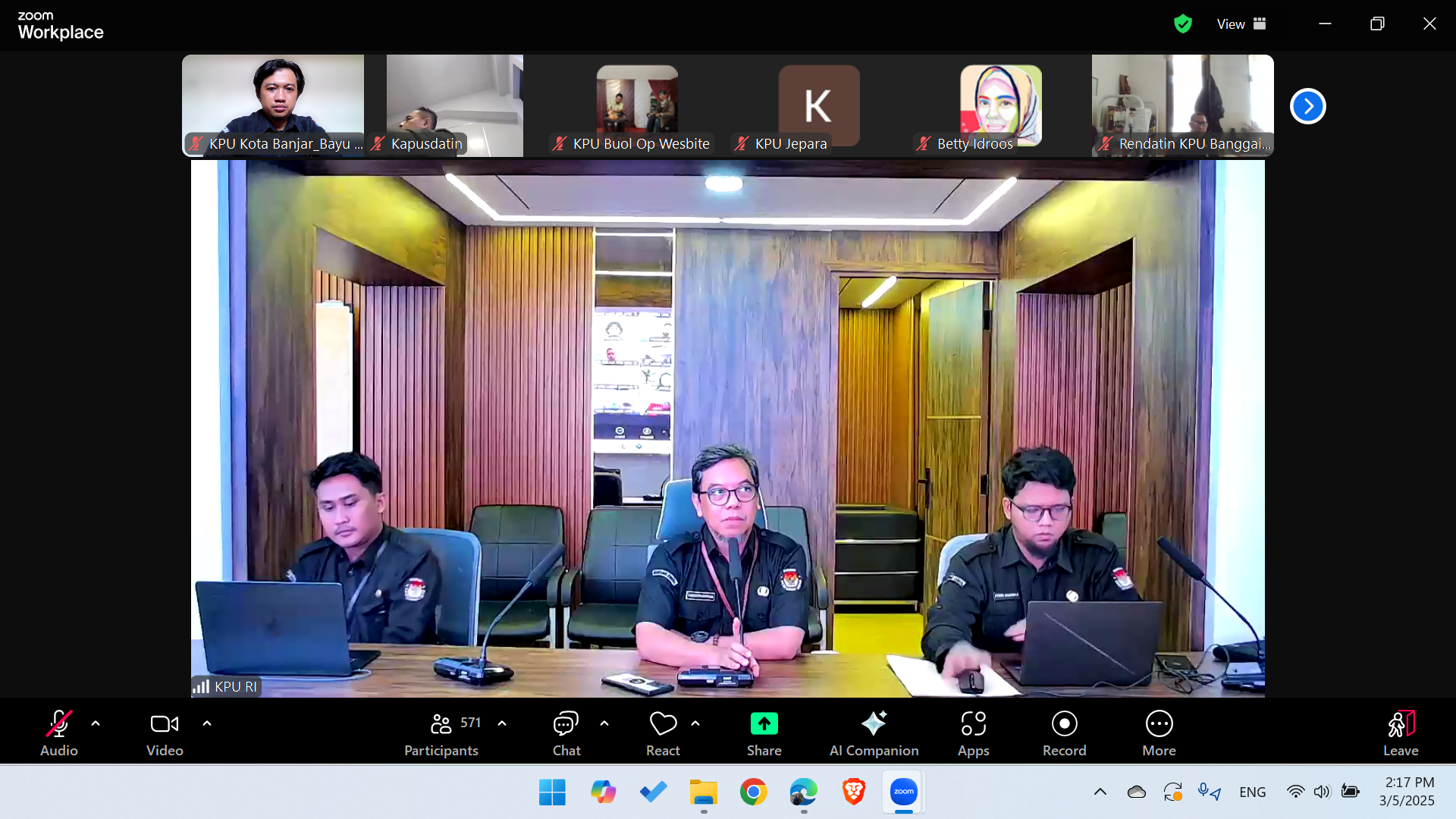
Task: Start recording with the Record button
Action: [1064, 733]
